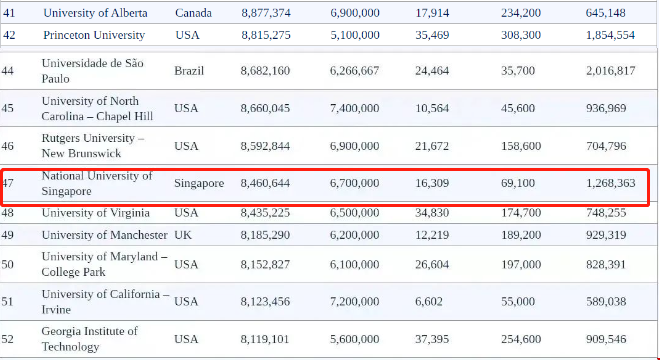Select the 1,268,363 value cell
Viewport: 660px width, 360px height.
611,184
